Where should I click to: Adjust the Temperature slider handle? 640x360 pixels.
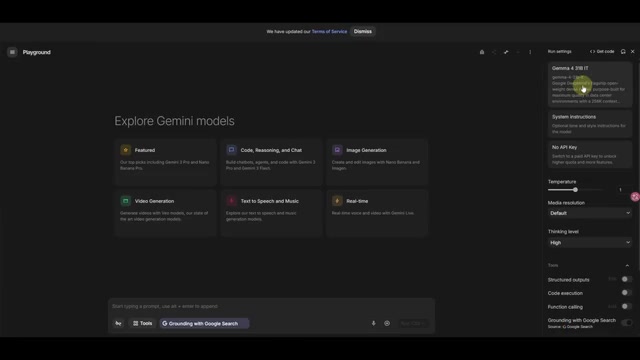pos(575,190)
